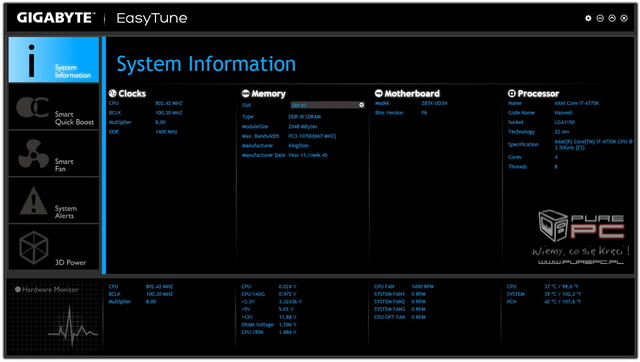Expand the memory Slot dropdown

(x=327, y=105)
